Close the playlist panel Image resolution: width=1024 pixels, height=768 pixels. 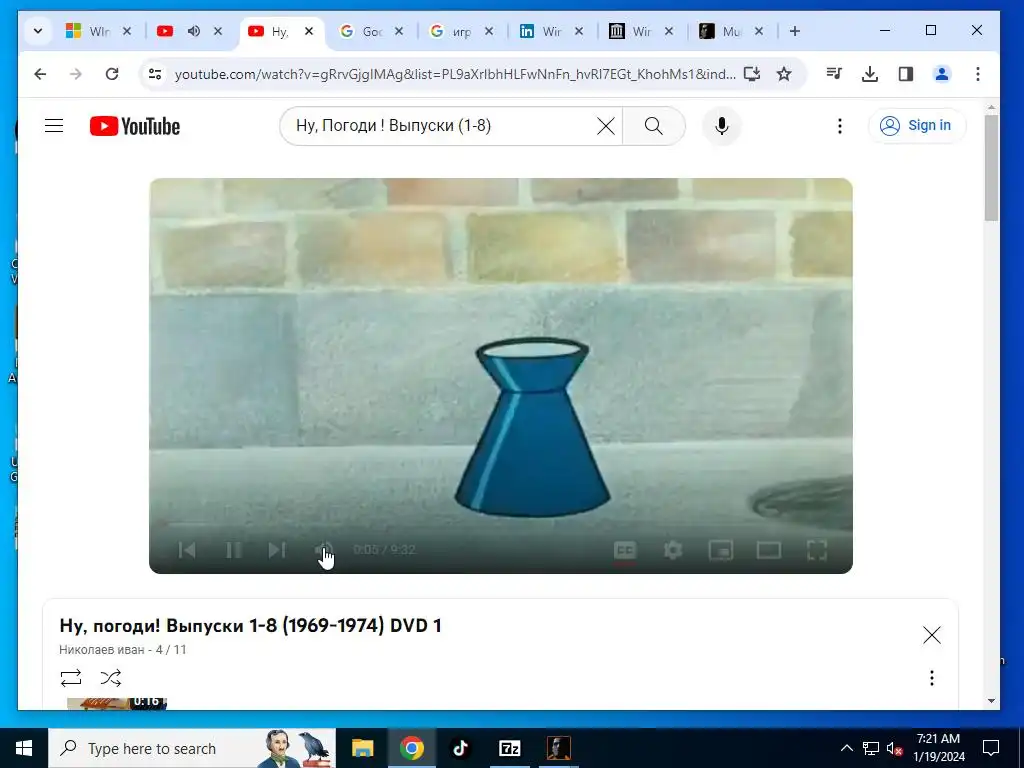click(932, 635)
